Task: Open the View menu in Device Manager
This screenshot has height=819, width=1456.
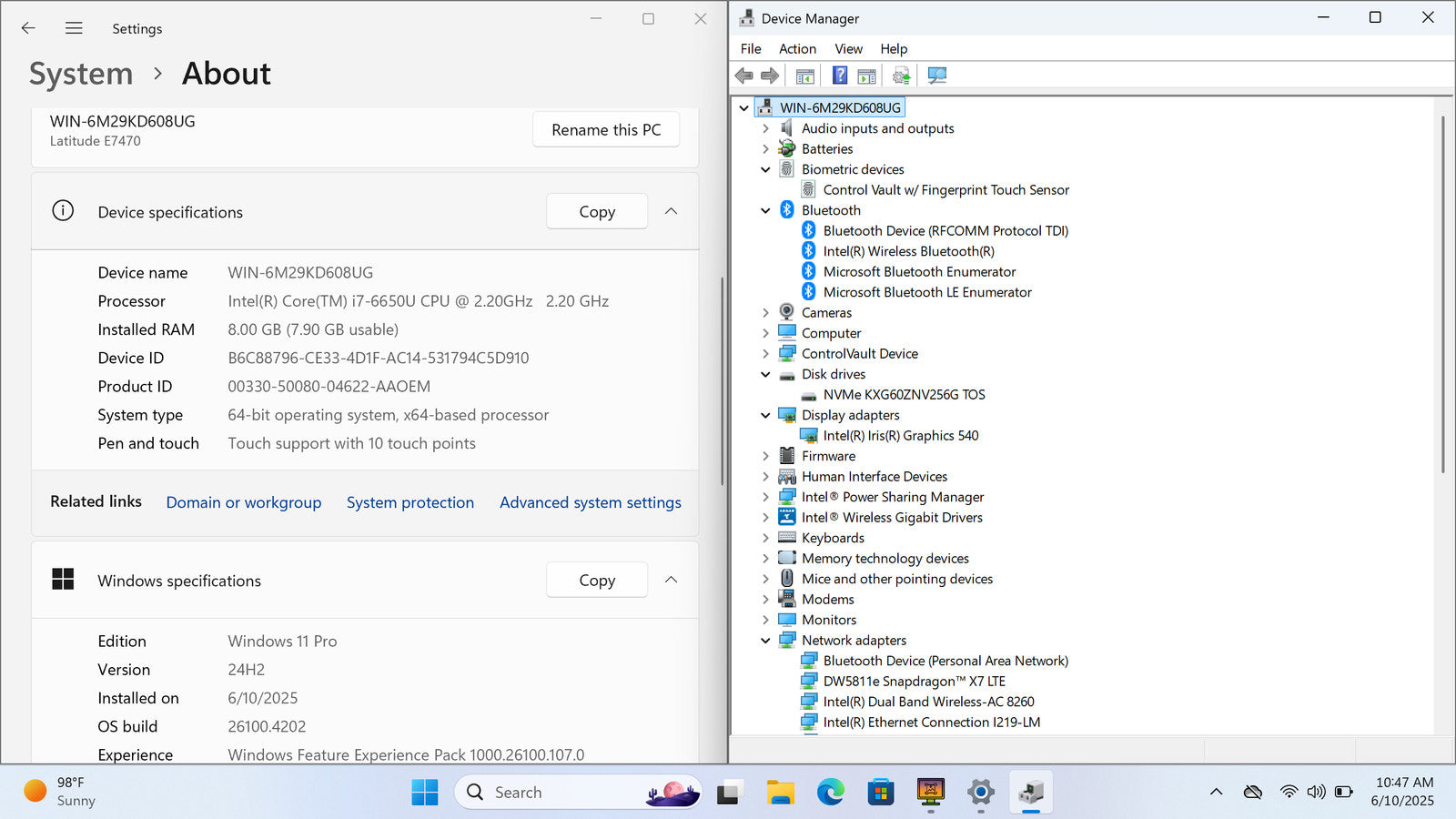Action: pos(848,49)
